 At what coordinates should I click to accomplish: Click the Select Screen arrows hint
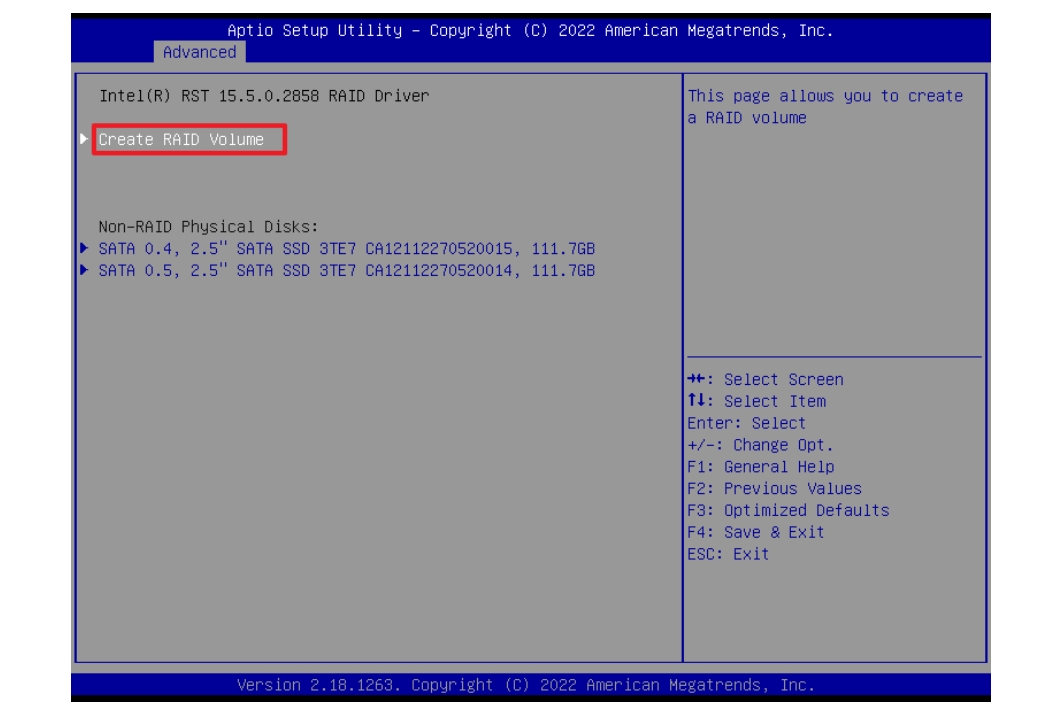[765, 380]
